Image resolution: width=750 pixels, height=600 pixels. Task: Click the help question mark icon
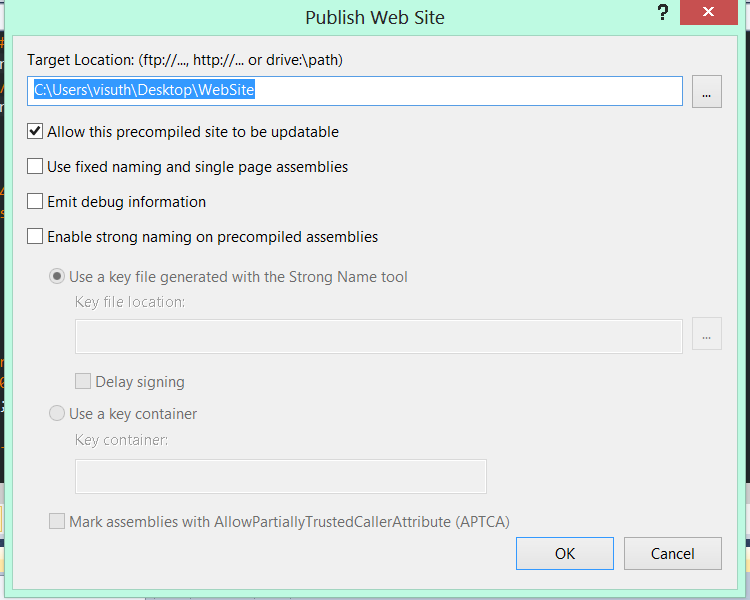tap(662, 12)
